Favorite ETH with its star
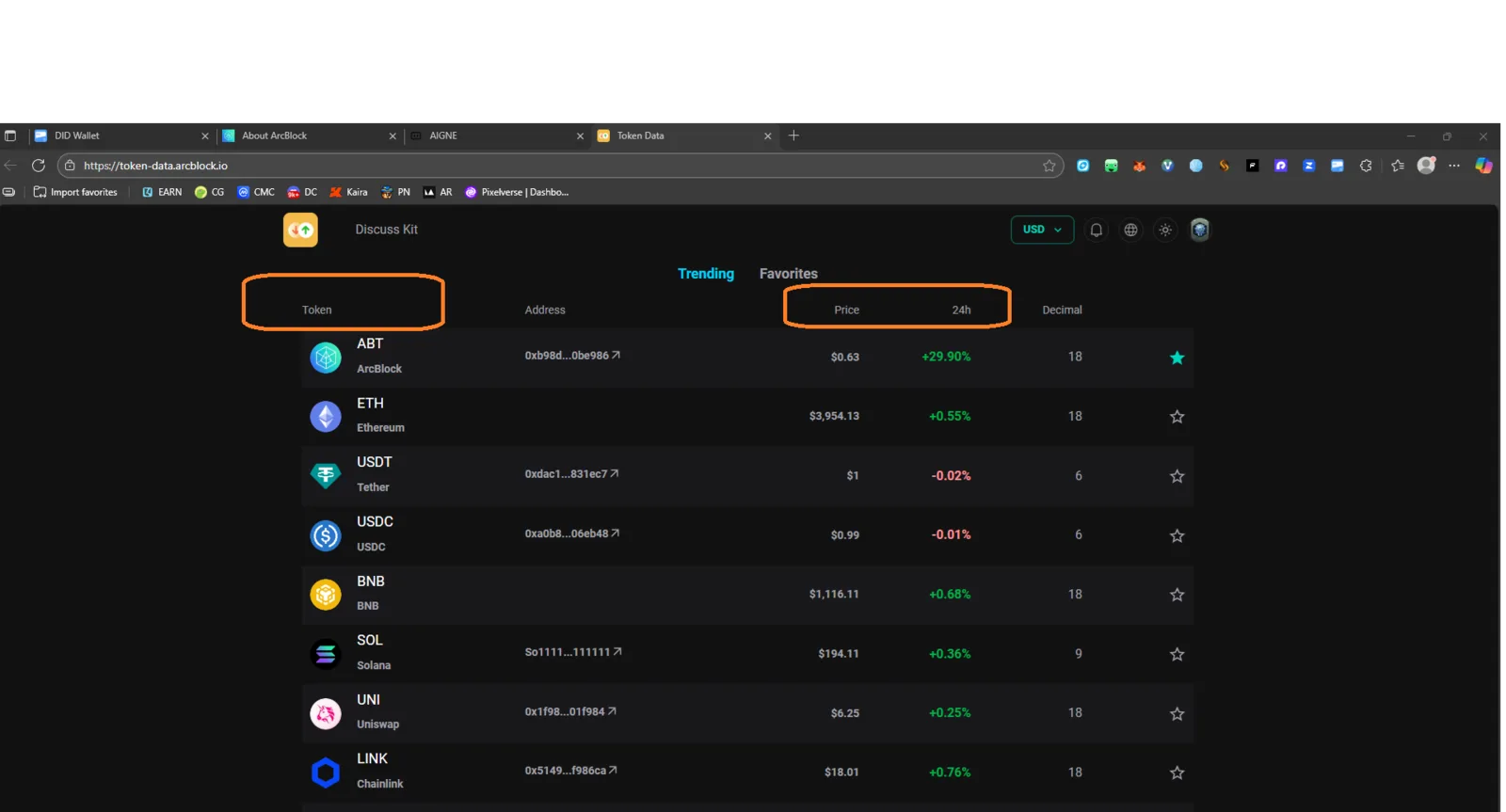Image resolution: width=1506 pixels, height=812 pixels. coord(1177,417)
